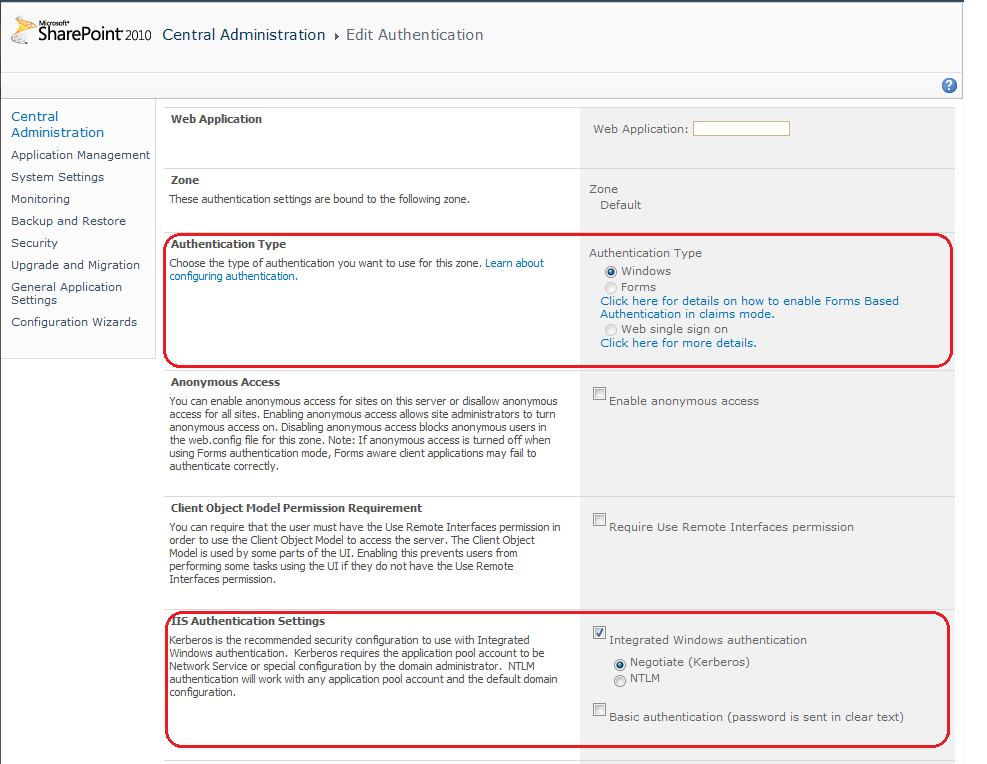Enable Basic authentication checkbox

[600, 710]
